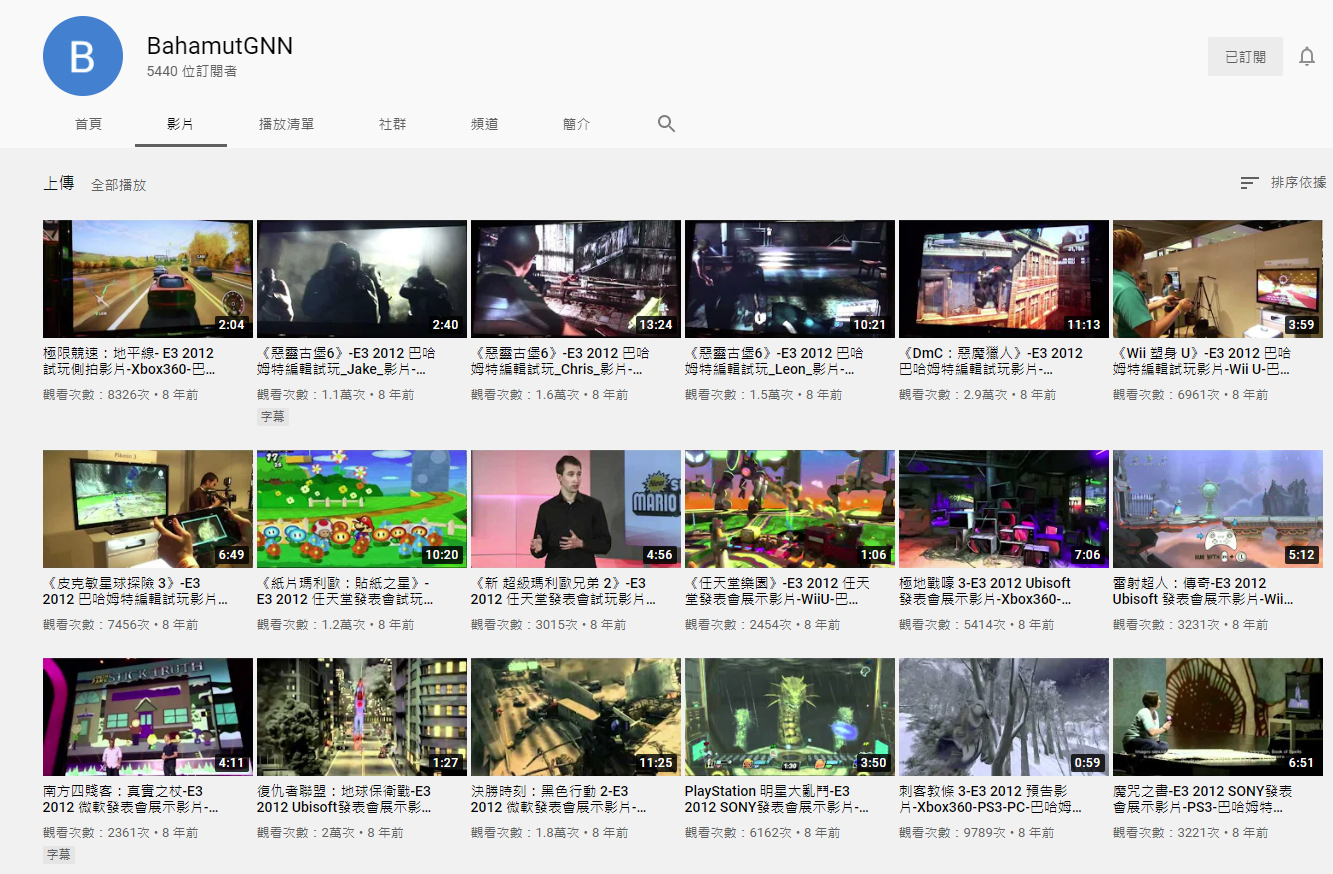Open the 6:51 魔咒之書 video thumbnail
The width and height of the screenshot is (1333, 874).
1218,717
